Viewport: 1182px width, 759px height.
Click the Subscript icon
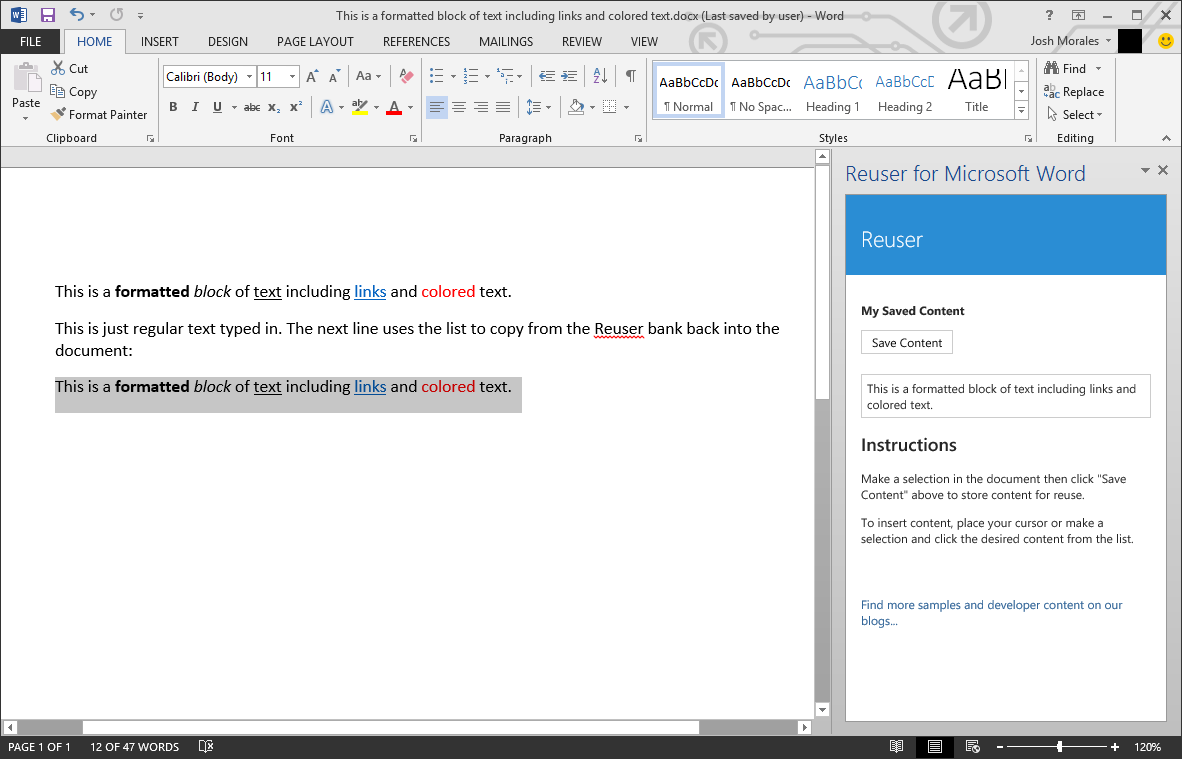[272, 107]
